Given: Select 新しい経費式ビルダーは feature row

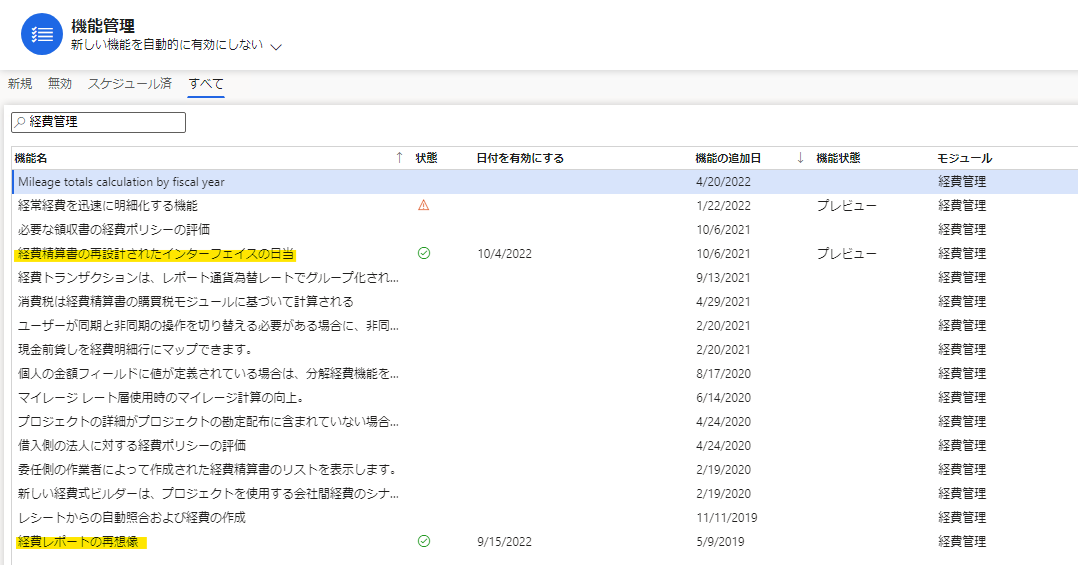Looking at the screenshot, I should click(208, 494).
